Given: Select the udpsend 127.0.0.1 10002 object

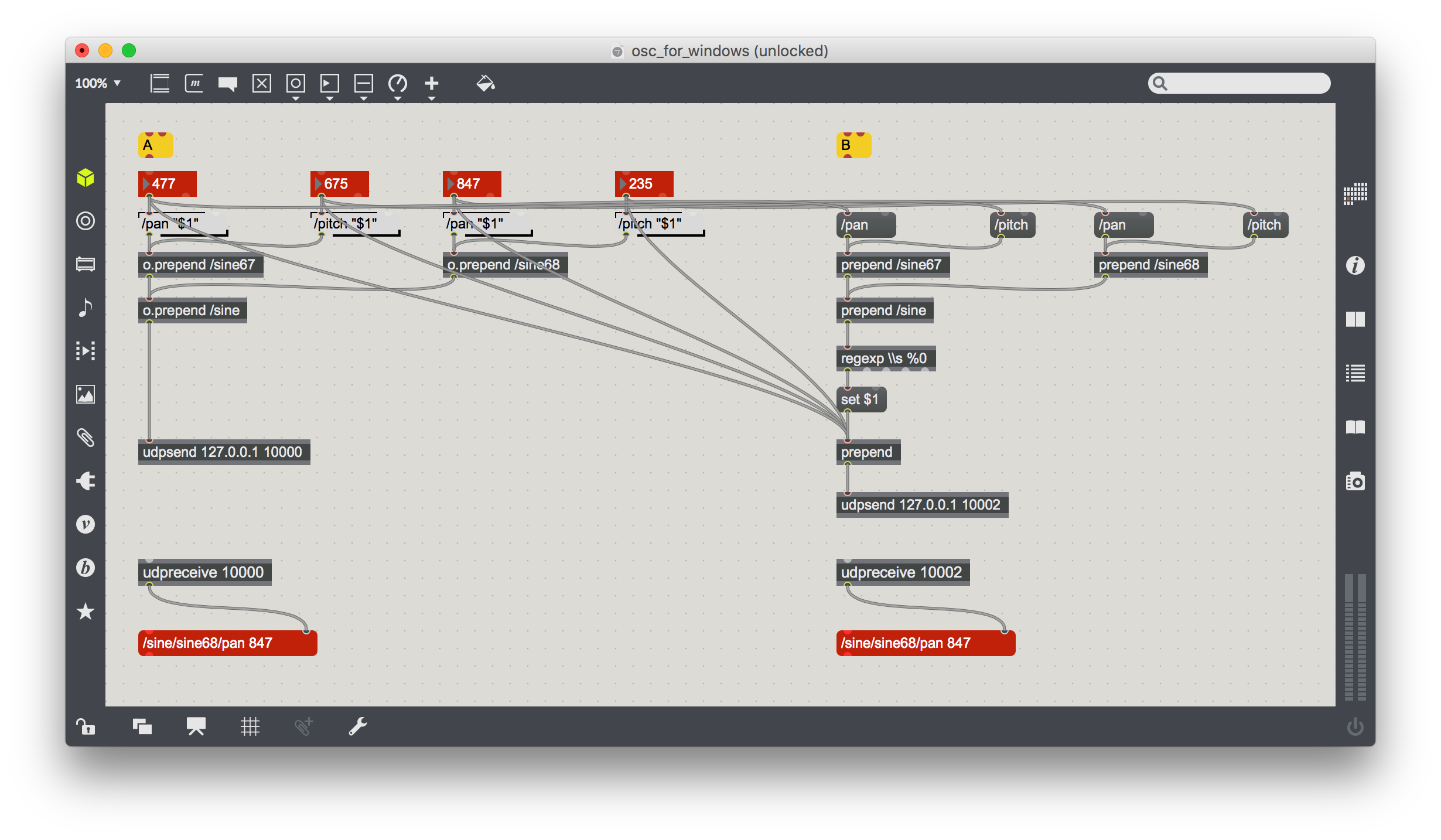Looking at the screenshot, I should [x=923, y=505].
